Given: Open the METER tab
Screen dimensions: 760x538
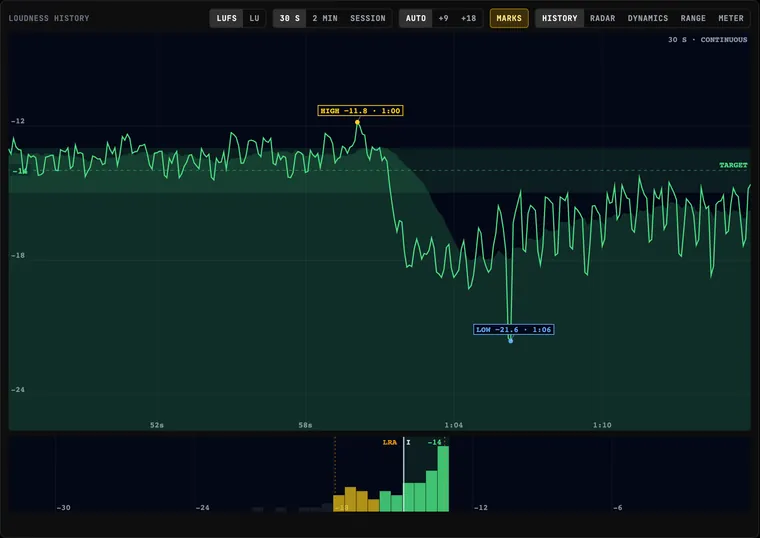Looking at the screenshot, I should click(731, 18).
